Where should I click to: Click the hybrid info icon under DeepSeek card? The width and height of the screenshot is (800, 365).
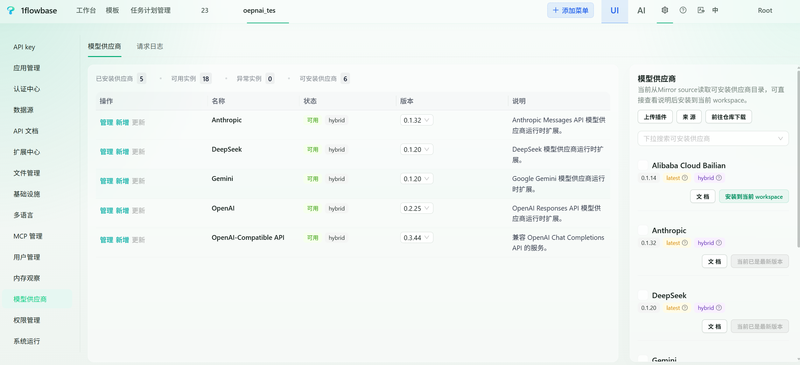[x=719, y=308]
